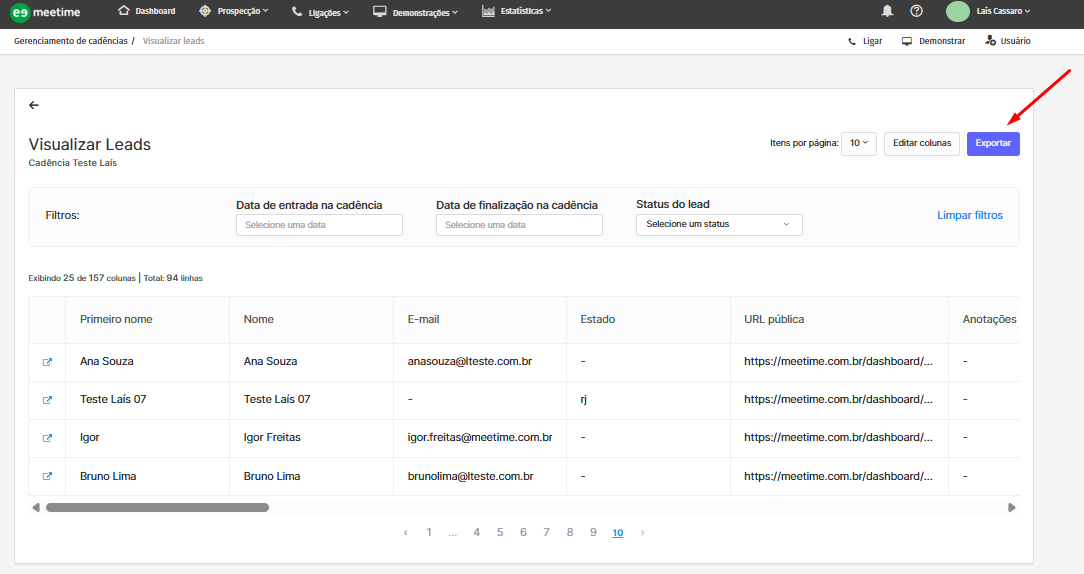1084x574 pixels.
Task: Click the Exportar button
Action: tap(992, 143)
